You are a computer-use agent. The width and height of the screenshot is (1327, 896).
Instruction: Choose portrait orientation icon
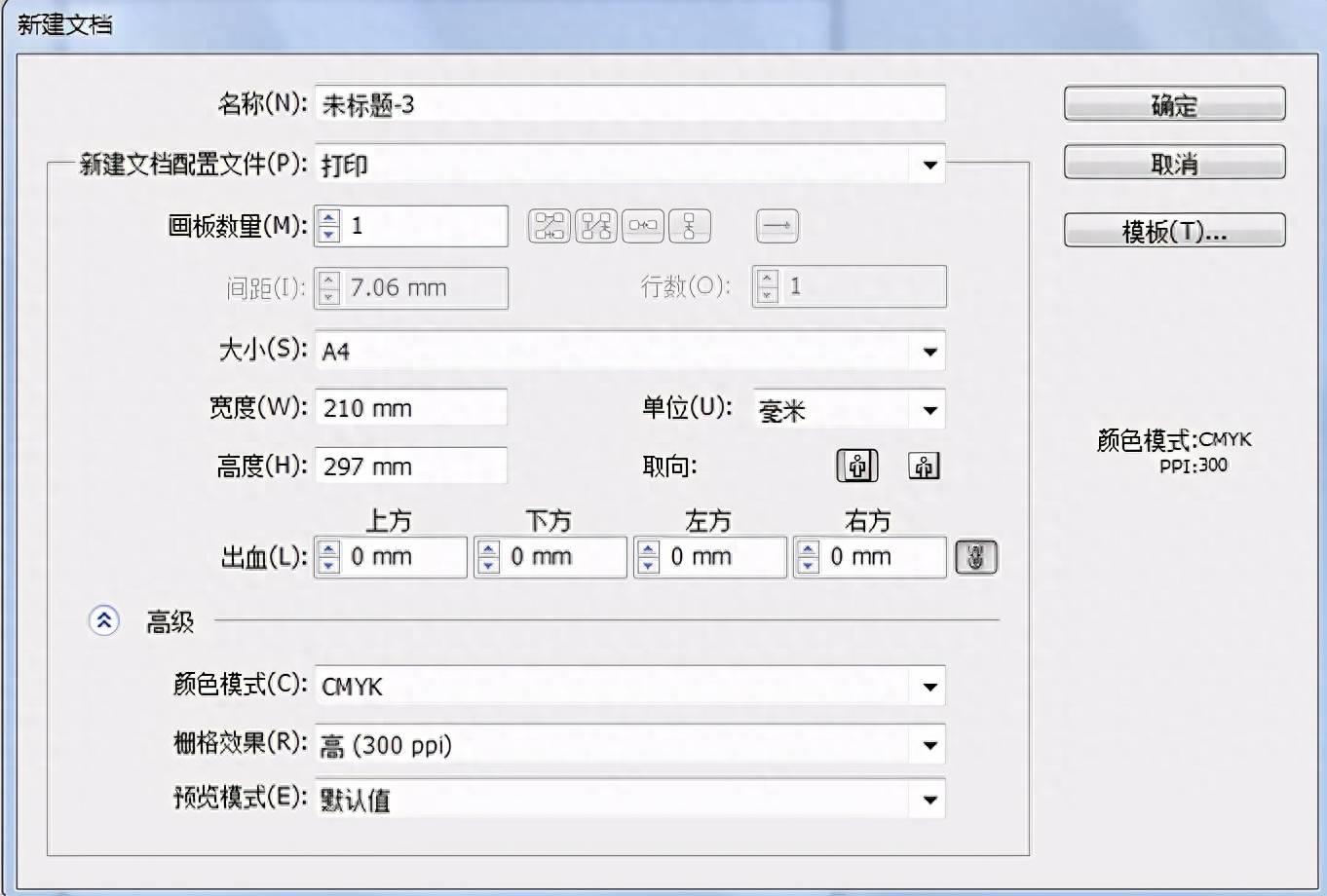857,466
